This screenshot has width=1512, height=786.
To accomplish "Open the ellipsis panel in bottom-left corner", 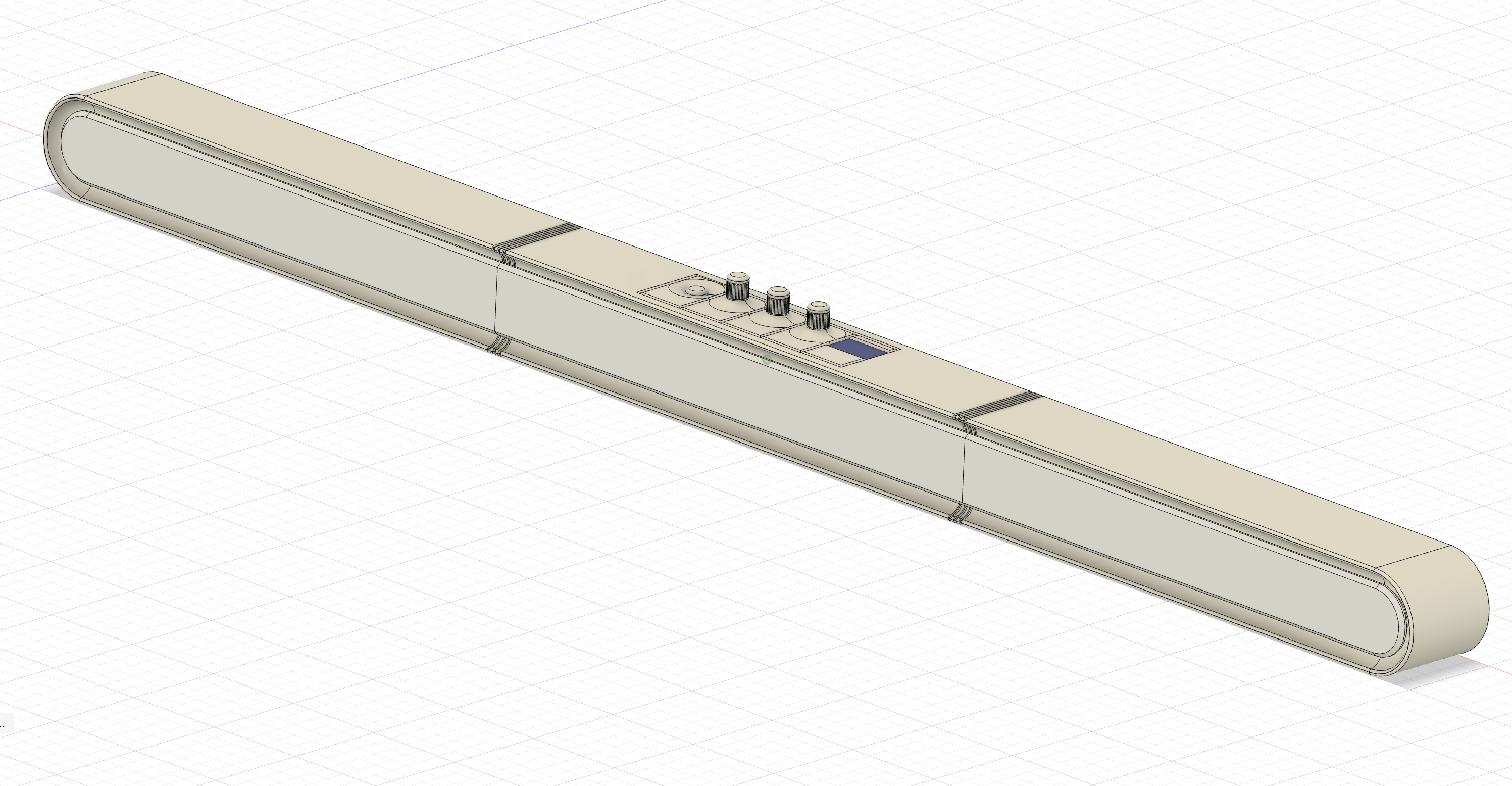I will tap(5, 724).
